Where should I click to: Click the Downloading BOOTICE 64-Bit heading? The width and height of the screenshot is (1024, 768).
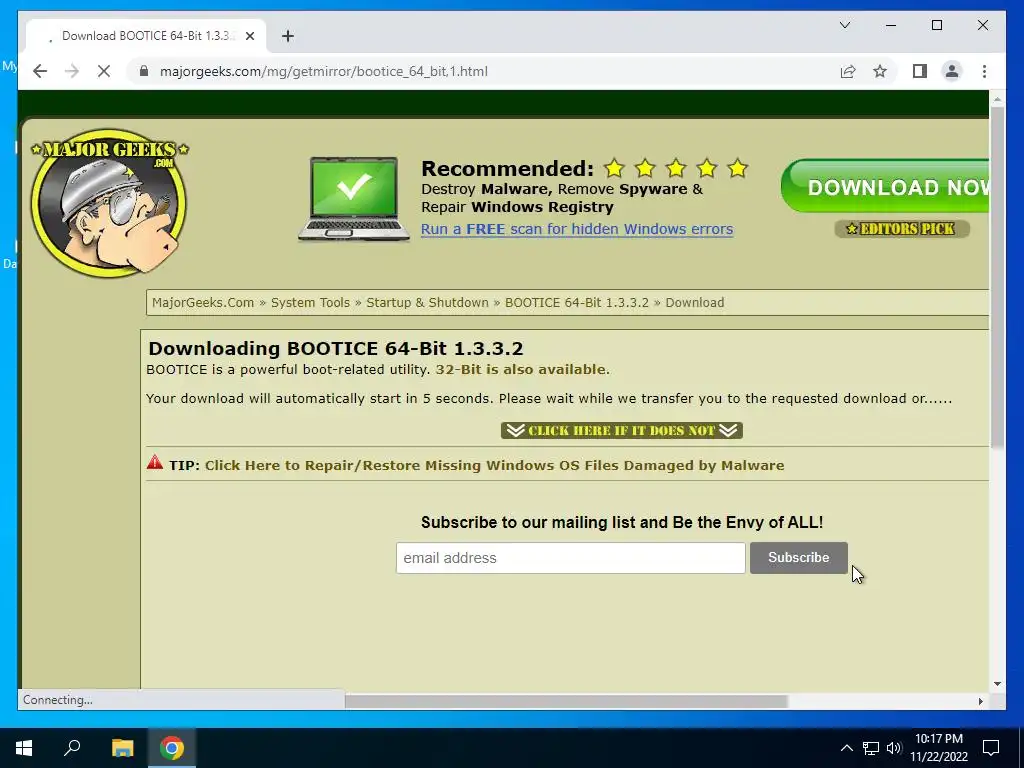point(336,348)
